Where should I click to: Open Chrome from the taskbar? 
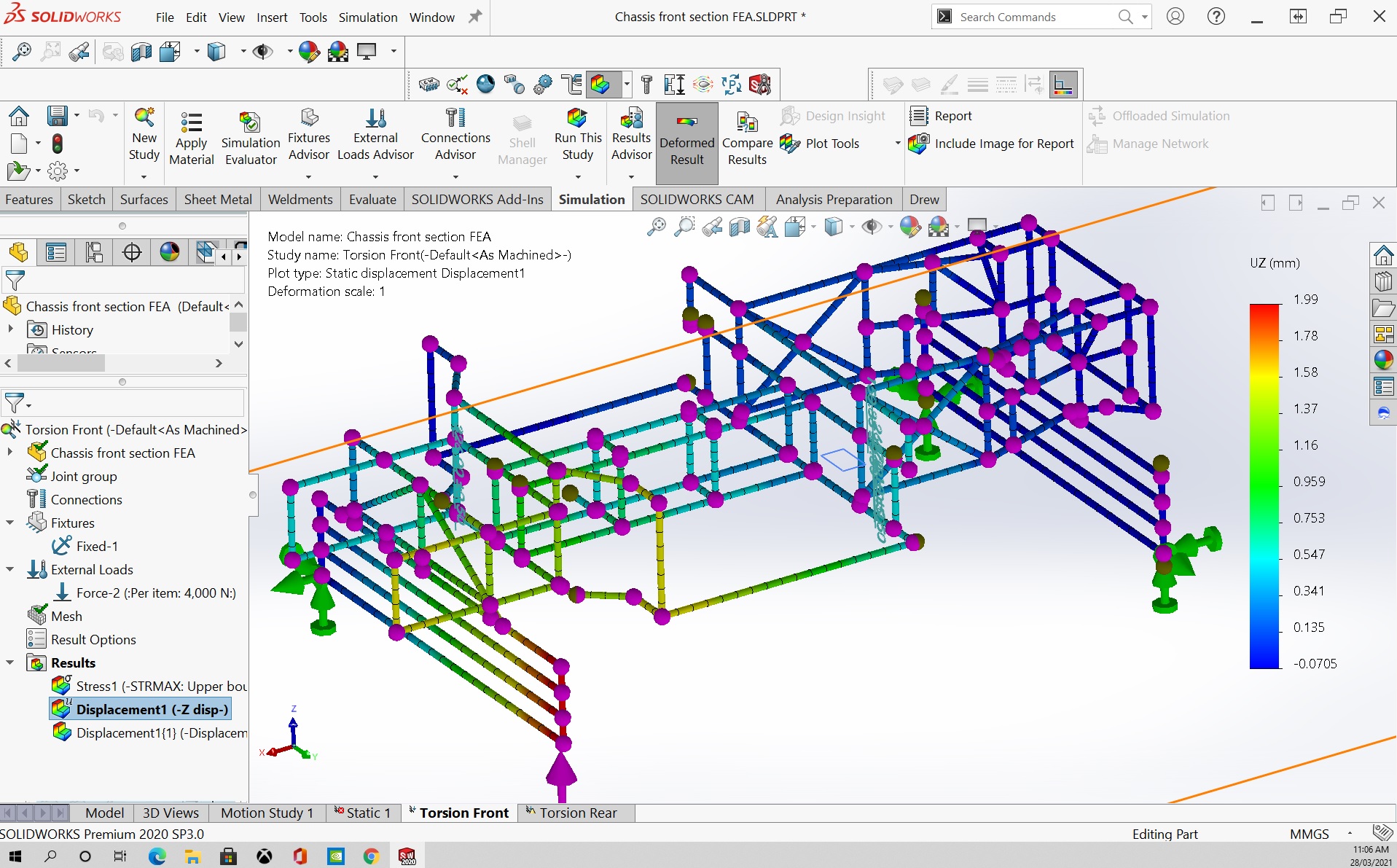tap(371, 856)
